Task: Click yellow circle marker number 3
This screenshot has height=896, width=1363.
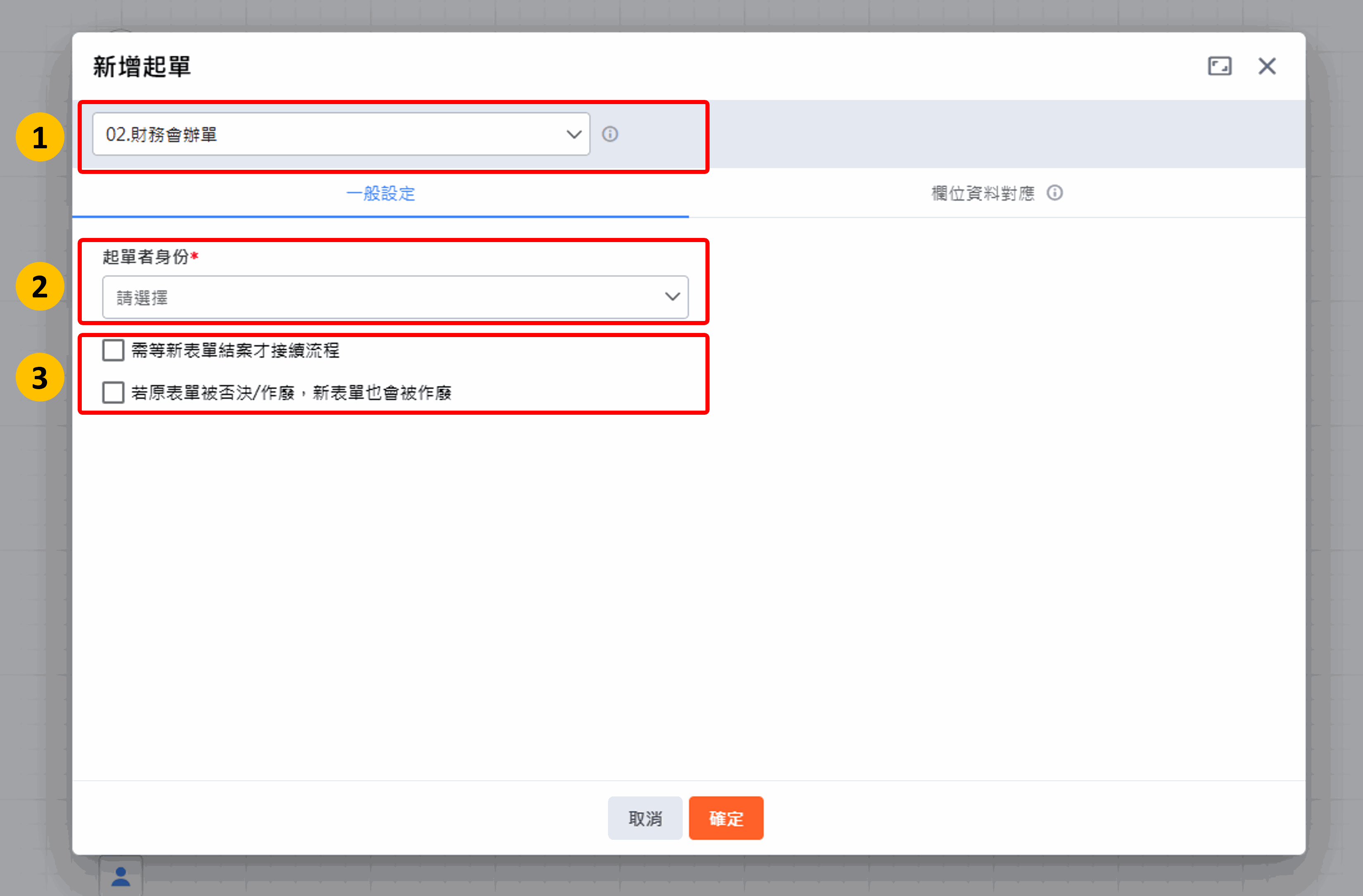Action: (40, 377)
